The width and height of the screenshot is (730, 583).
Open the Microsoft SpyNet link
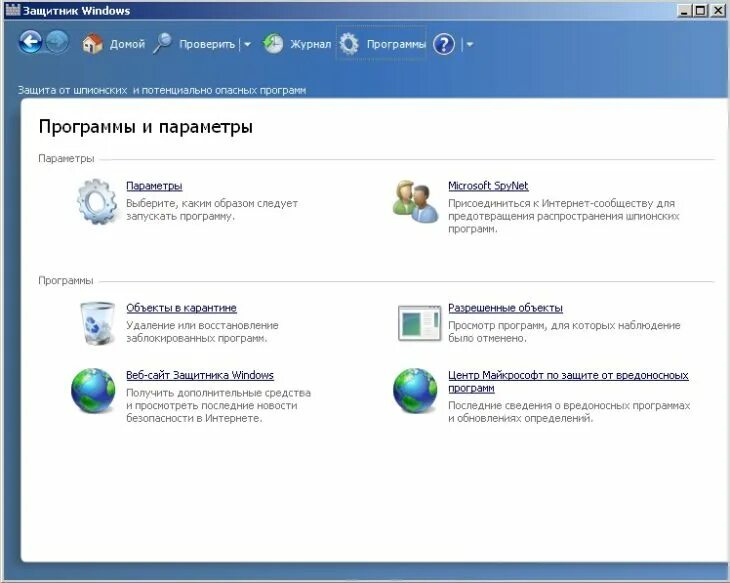[488, 186]
